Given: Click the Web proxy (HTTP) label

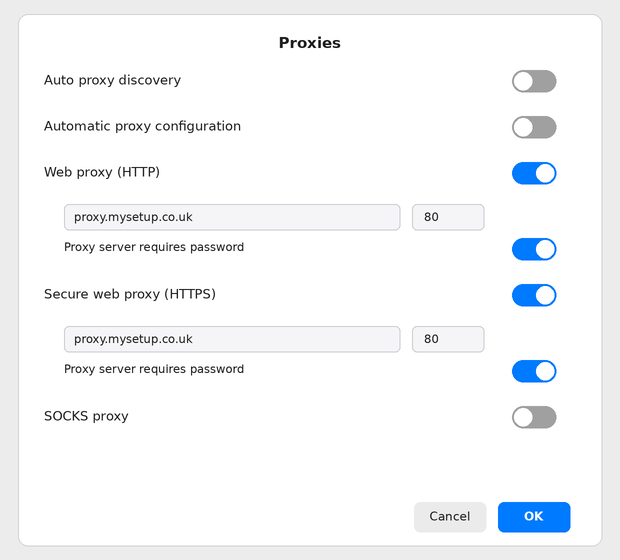Looking at the screenshot, I should [x=102, y=172].
